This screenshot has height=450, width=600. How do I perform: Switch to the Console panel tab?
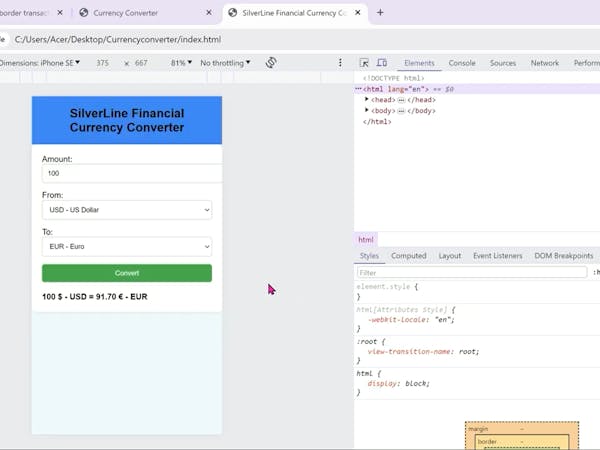[462, 63]
